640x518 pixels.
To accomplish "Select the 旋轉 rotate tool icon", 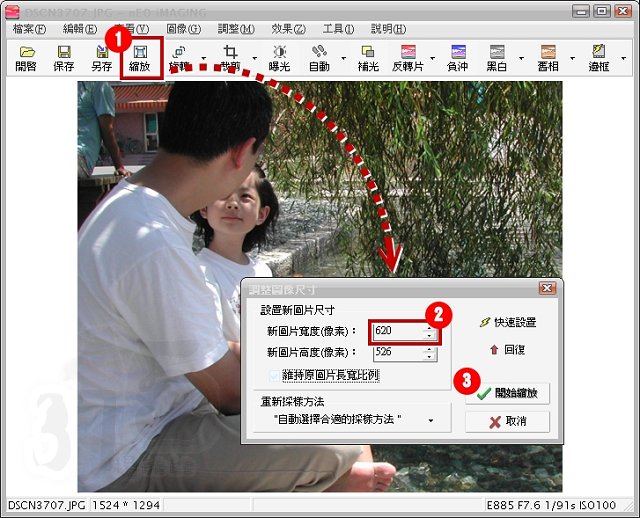I will click(179, 58).
